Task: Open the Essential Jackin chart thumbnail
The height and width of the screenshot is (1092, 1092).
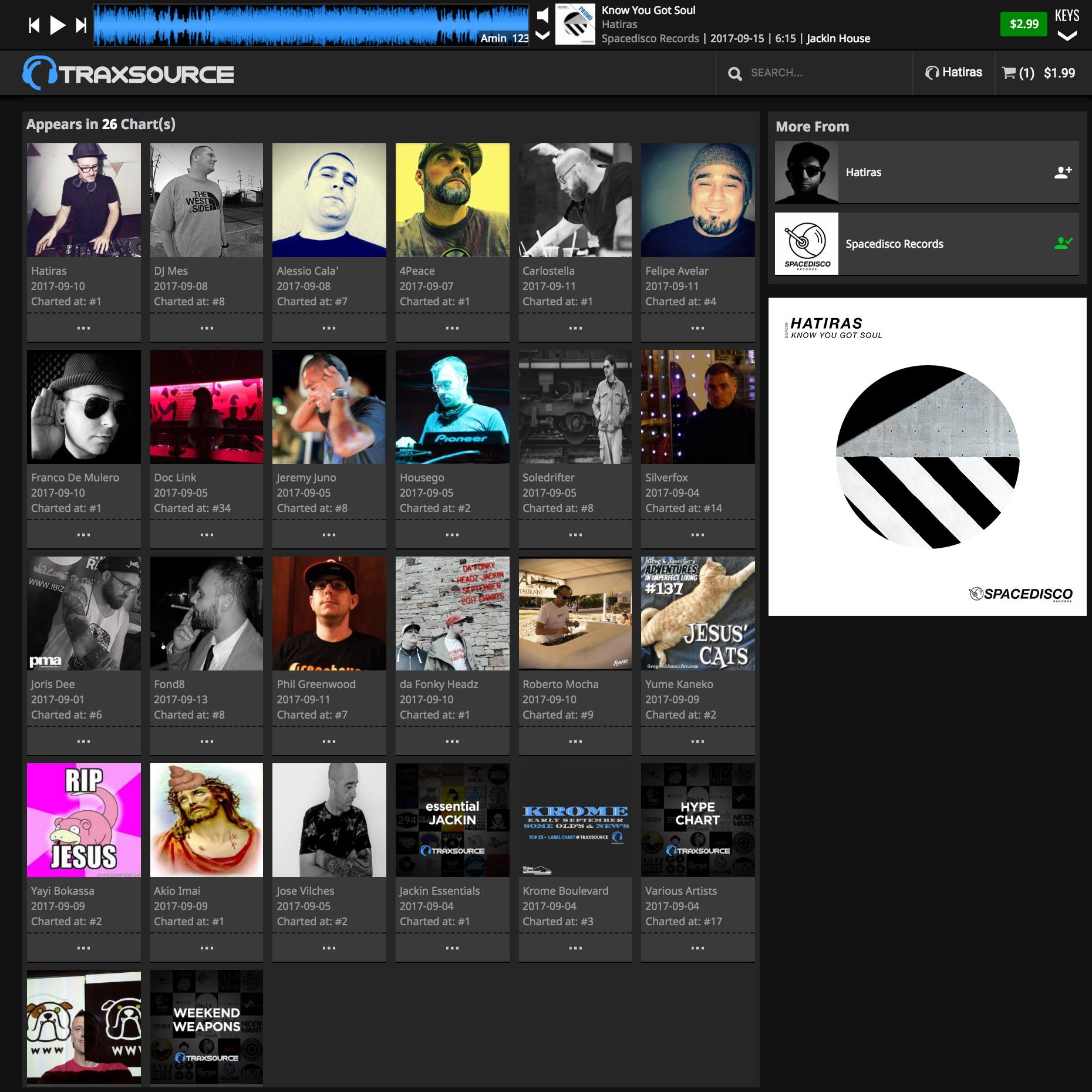Action: point(453,820)
